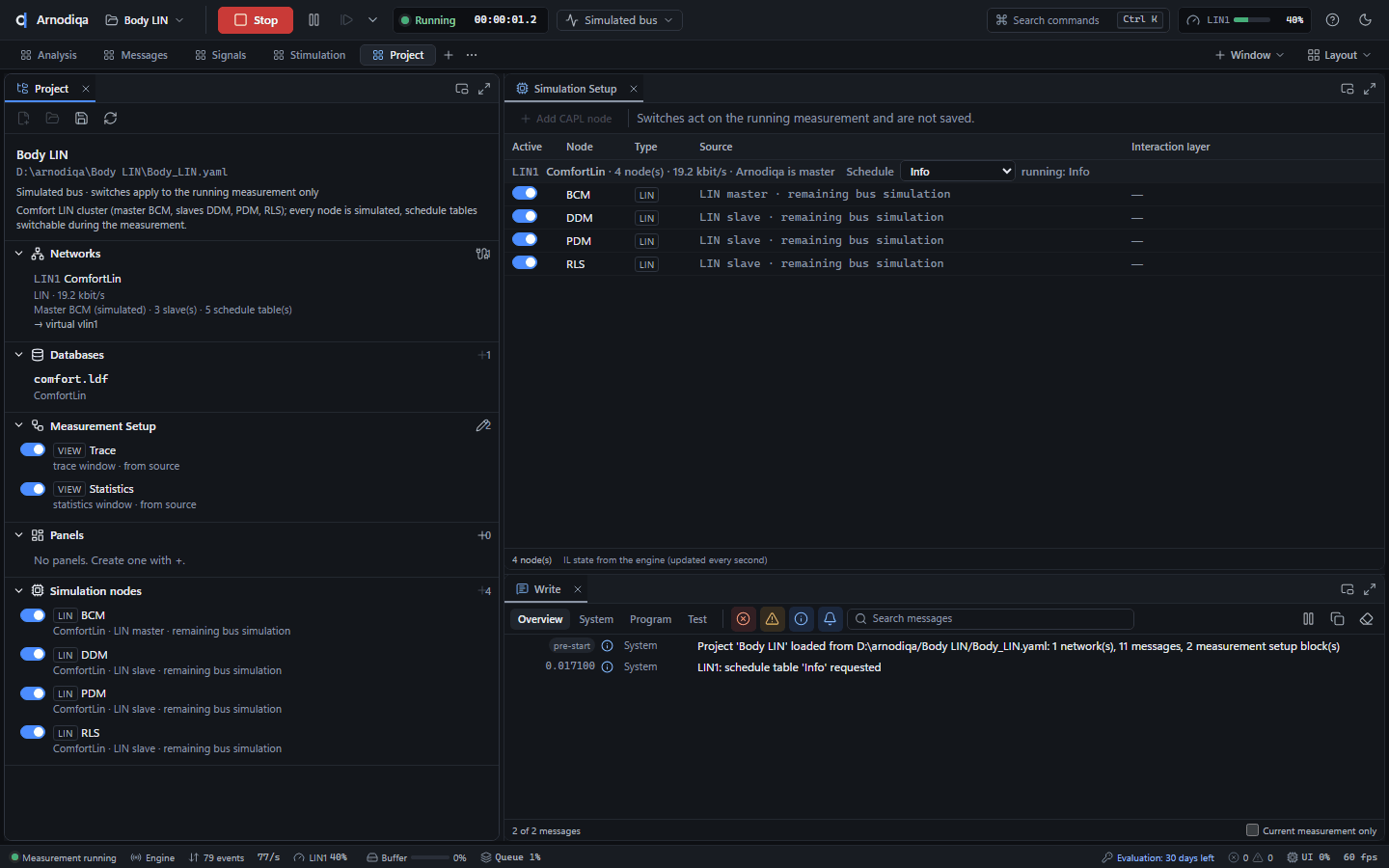The height and width of the screenshot is (868, 1389).
Task: Collapse the Simulation nodes section
Action: tap(18, 591)
